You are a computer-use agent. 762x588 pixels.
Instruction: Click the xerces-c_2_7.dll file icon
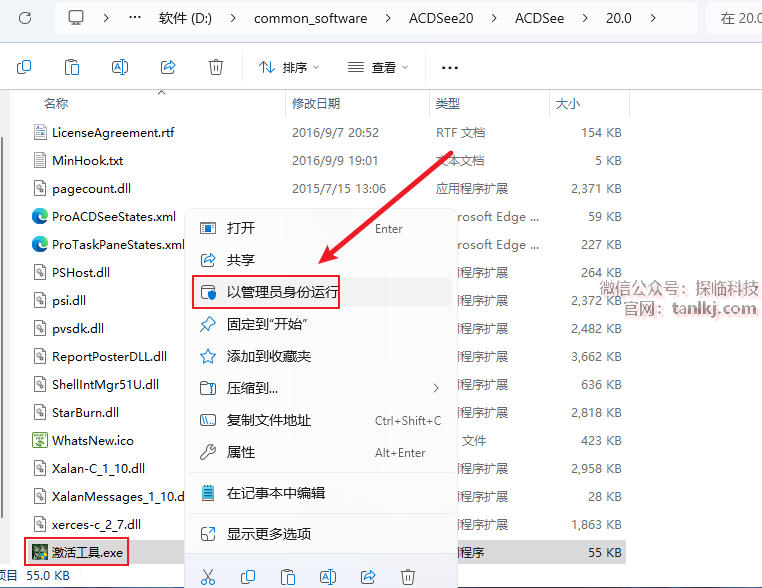click(40, 524)
